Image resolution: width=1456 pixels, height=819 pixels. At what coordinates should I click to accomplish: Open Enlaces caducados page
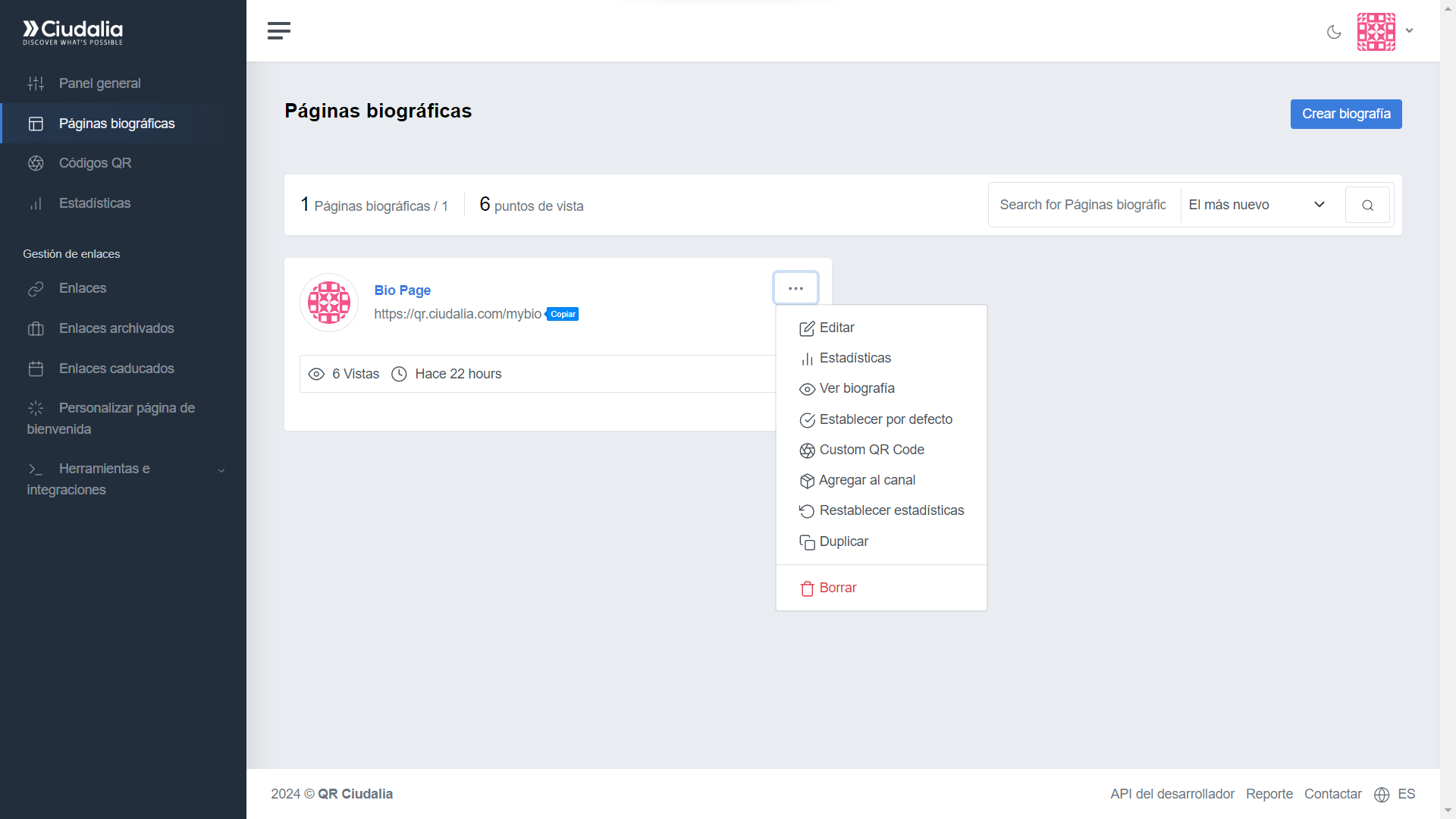point(116,369)
